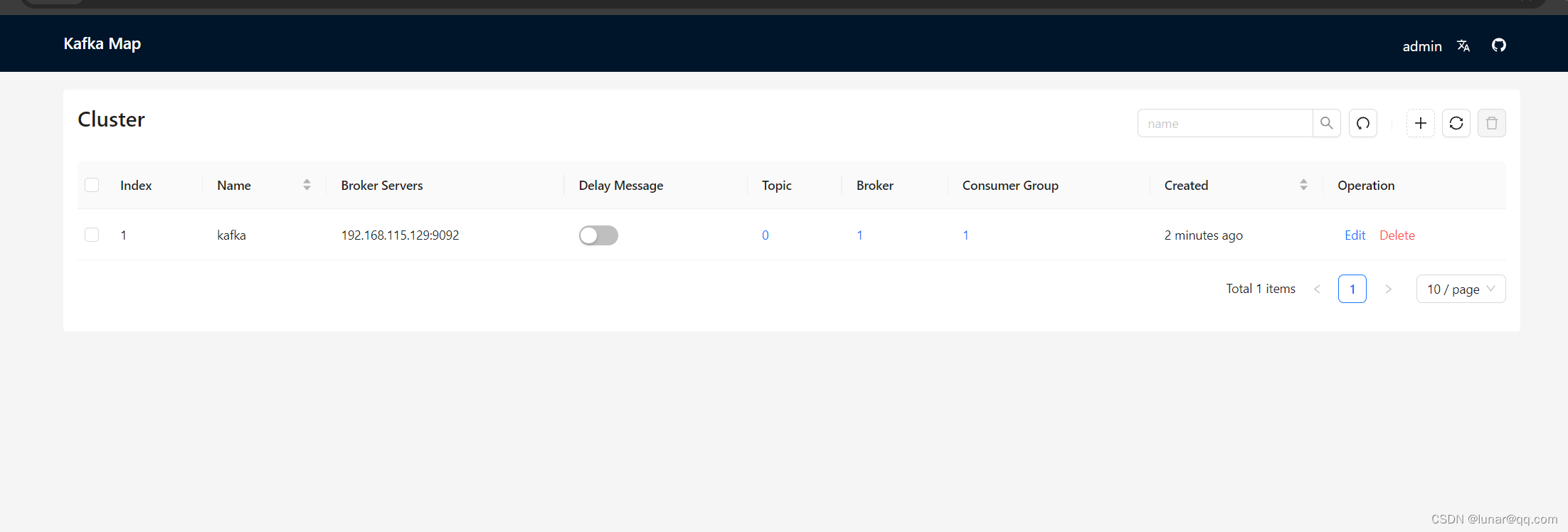Sort by Created column arrows

coord(1303,185)
